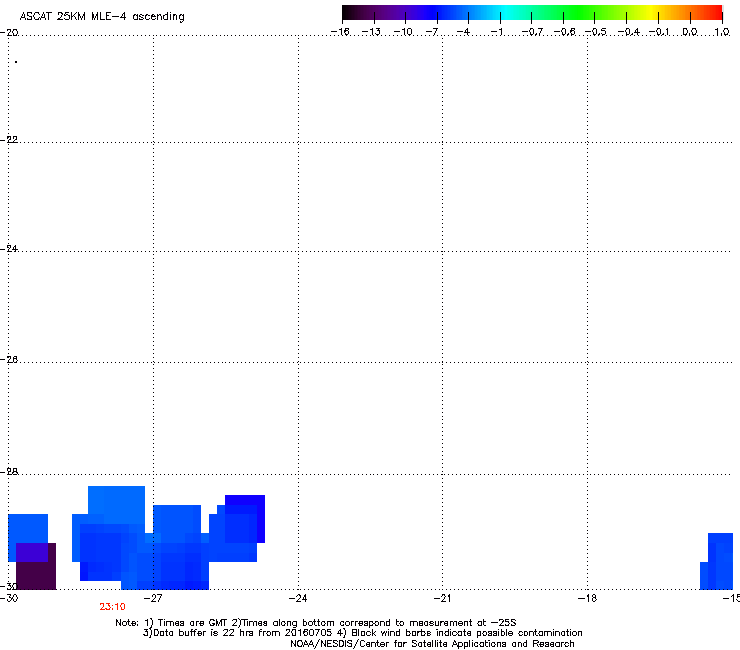Click the -24 longitude axis label

pyautogui.click(x=298, y=599)
